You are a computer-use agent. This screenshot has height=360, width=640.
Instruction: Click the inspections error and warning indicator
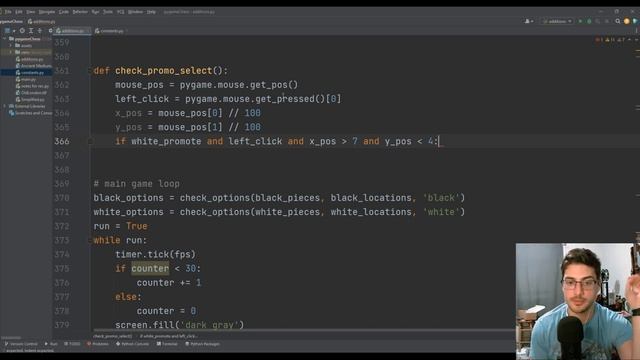(610, 40)
